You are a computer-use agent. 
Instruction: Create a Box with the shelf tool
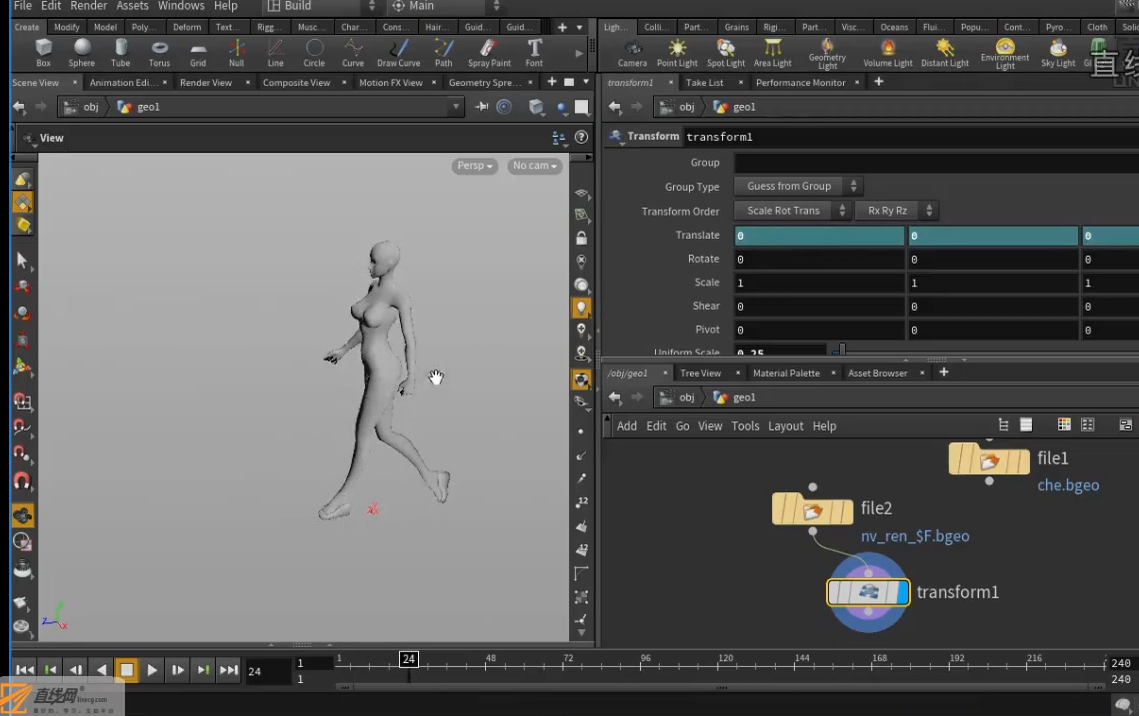[44, 53]
